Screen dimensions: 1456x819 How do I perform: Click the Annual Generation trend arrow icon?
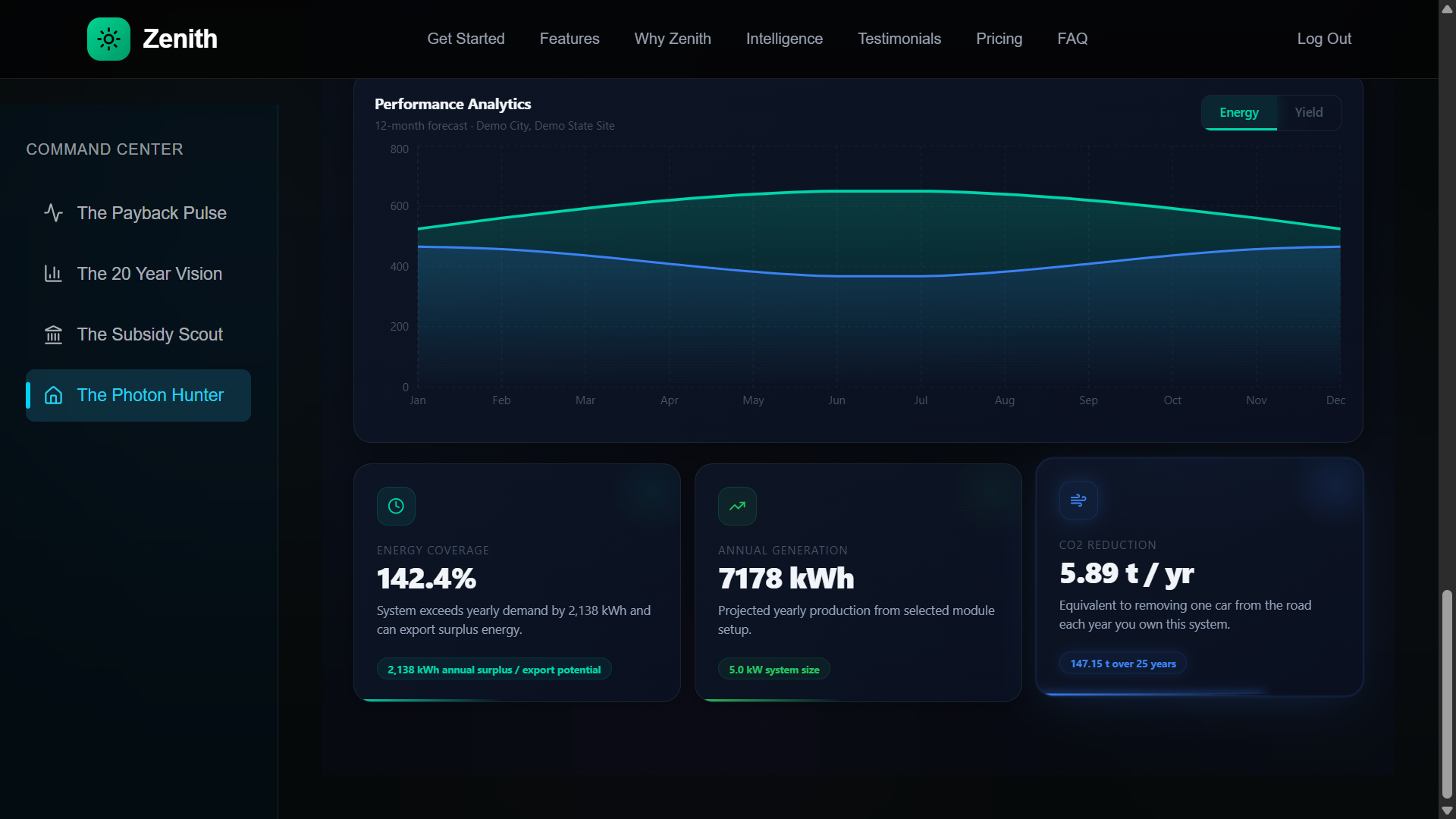tap(737, 506)
